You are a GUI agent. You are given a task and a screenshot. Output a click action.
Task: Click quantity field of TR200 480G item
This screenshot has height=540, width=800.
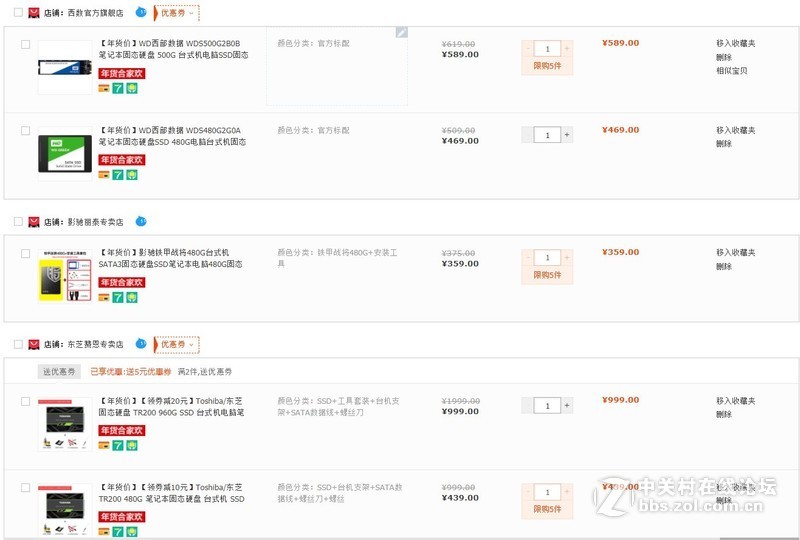point(547,492)
